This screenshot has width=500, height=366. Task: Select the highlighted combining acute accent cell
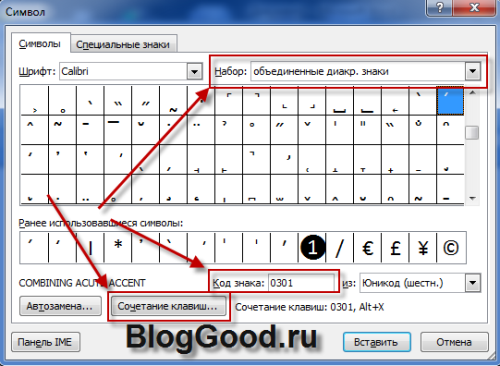pos(450,101)
